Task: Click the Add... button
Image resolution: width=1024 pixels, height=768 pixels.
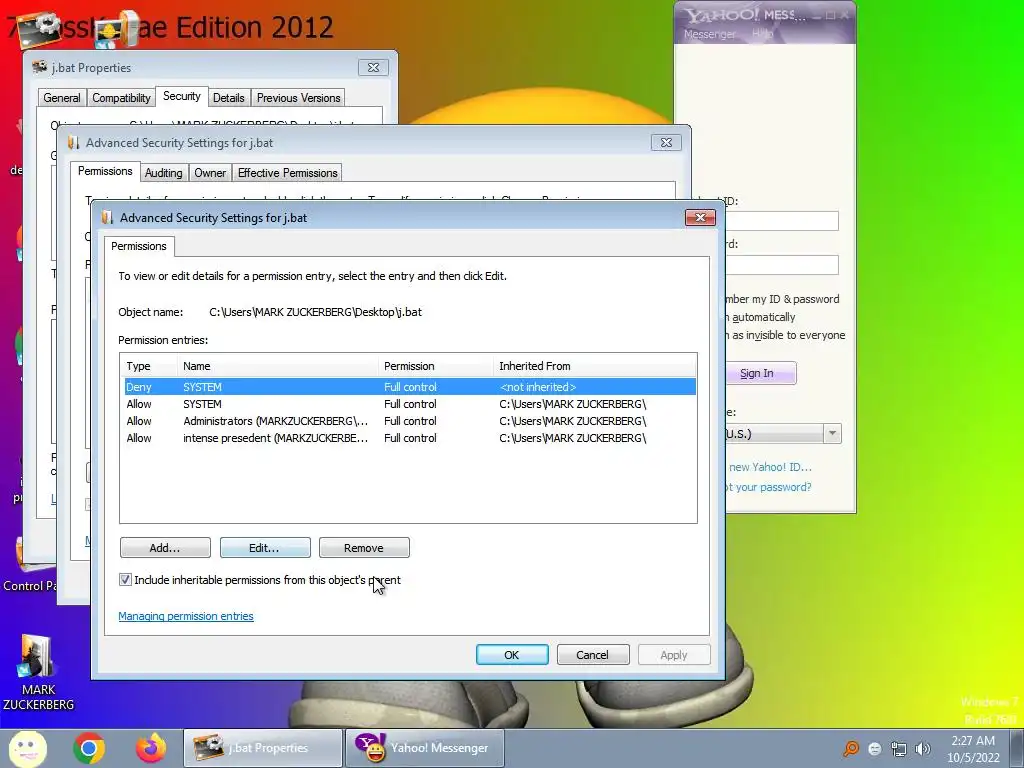Action: coord(165,548)
